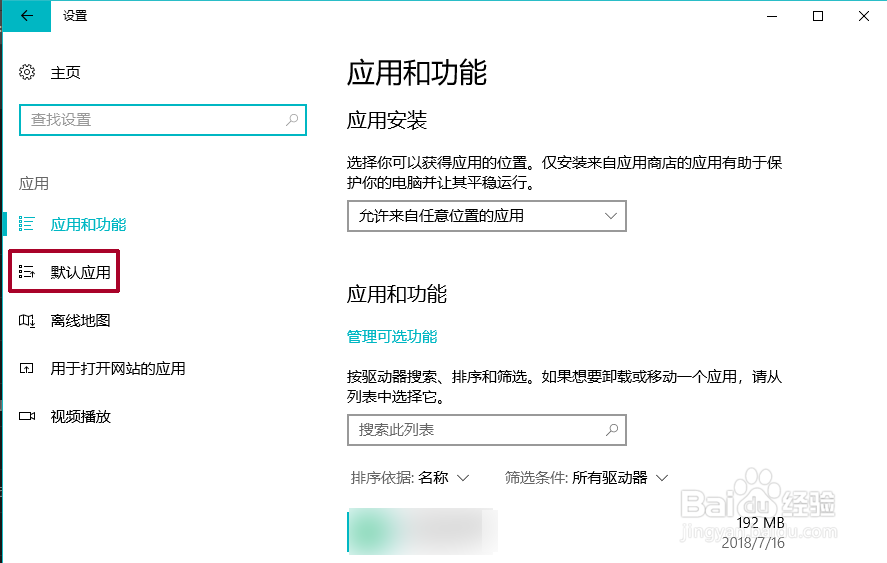Select 视频播放 in the sidebar
The width and height of the screenshot is (887, 563).
[80, 417]
